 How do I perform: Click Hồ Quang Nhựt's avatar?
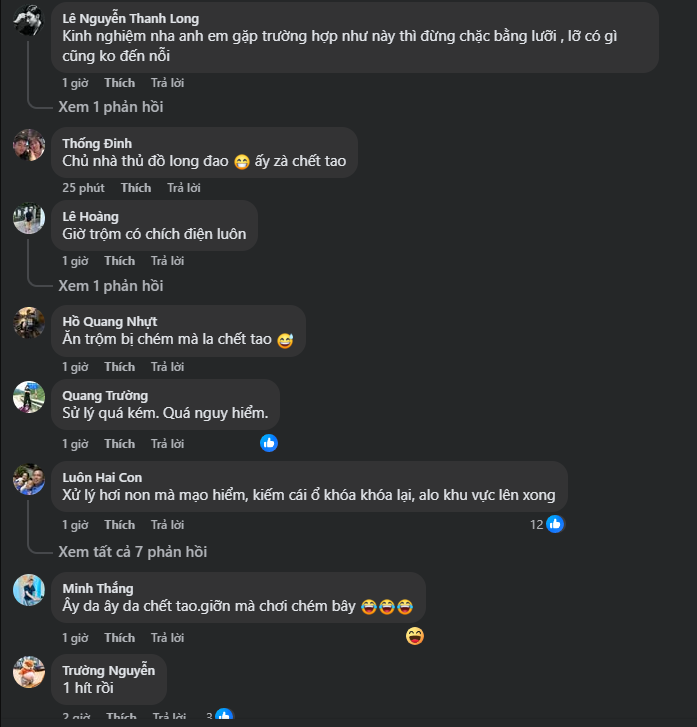[28, 322]
